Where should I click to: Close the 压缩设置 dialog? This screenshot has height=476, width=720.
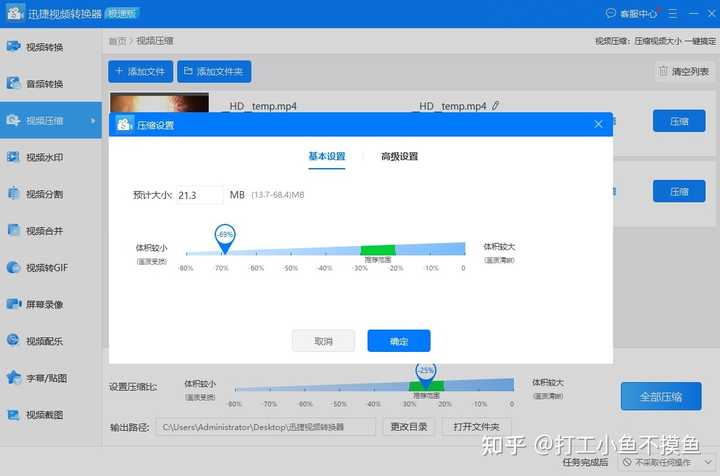[598, 124]
